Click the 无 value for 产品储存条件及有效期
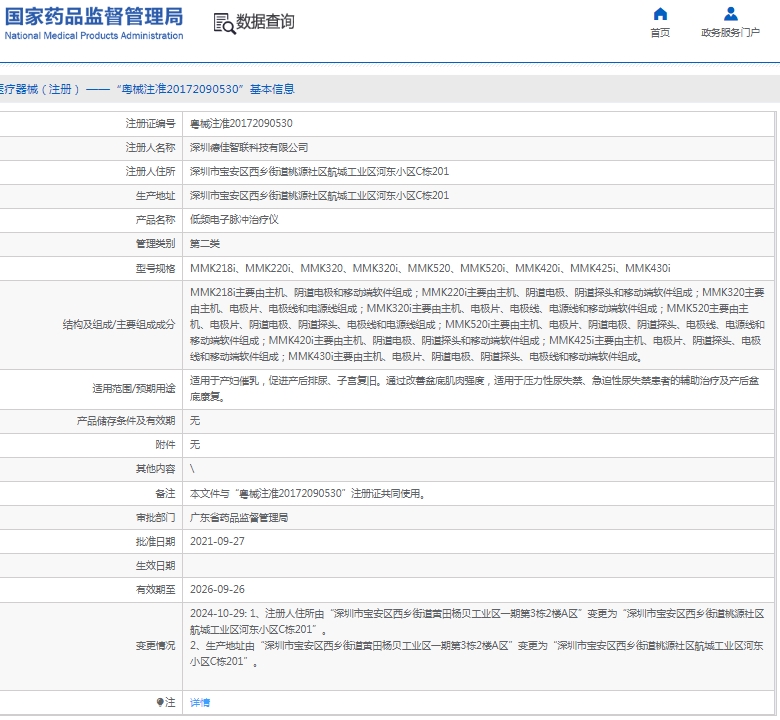780x720 pixels. click(195, 420)
